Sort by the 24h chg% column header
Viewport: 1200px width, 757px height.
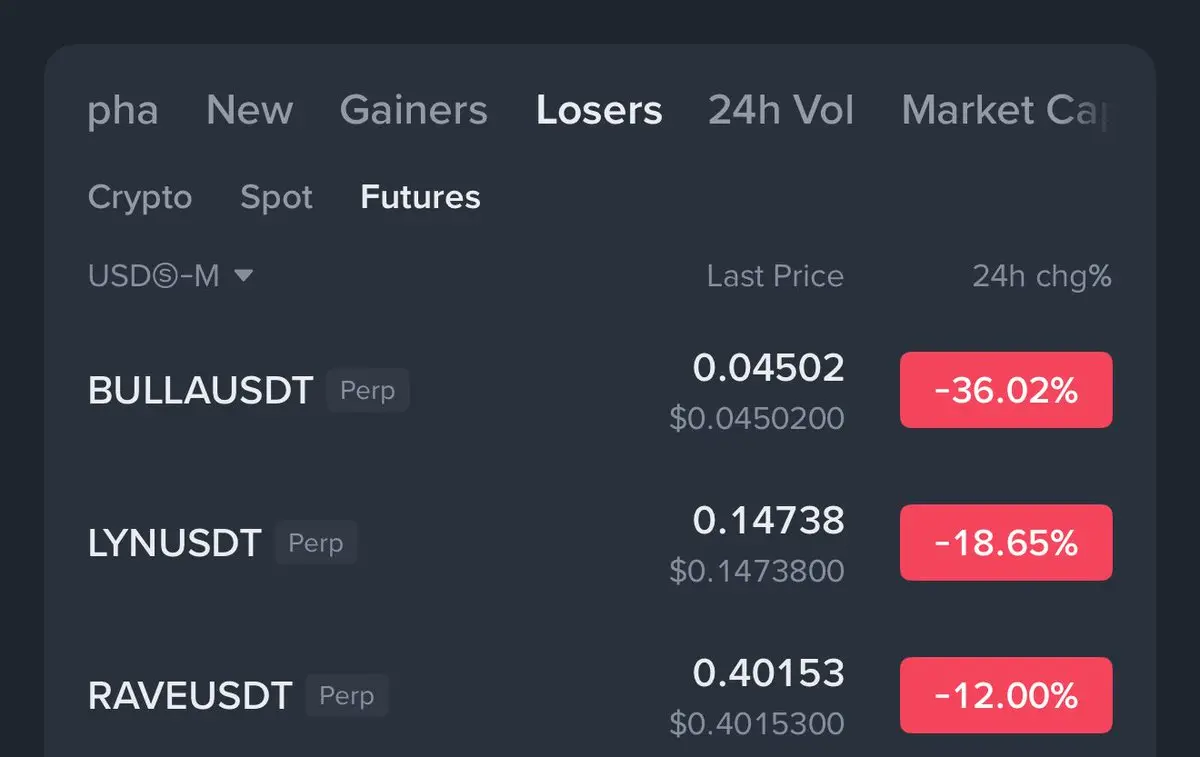pyautogui.click(x=1041, y=276)
